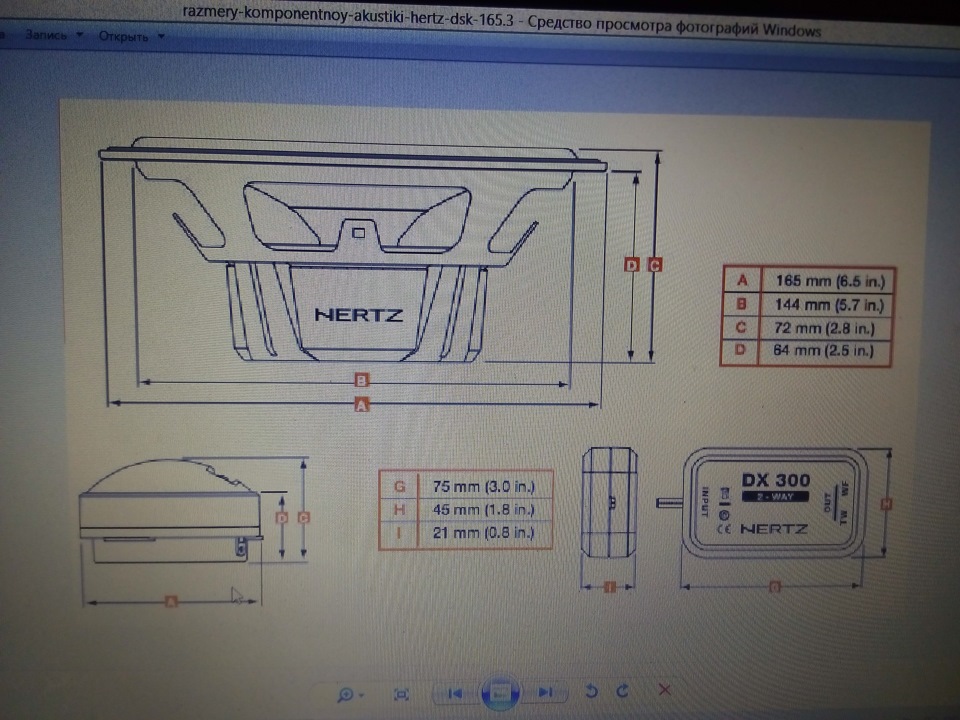Viewport: 960px width, 720px height.
Task: Go to the next picture
Action: (x=545, y=692)
